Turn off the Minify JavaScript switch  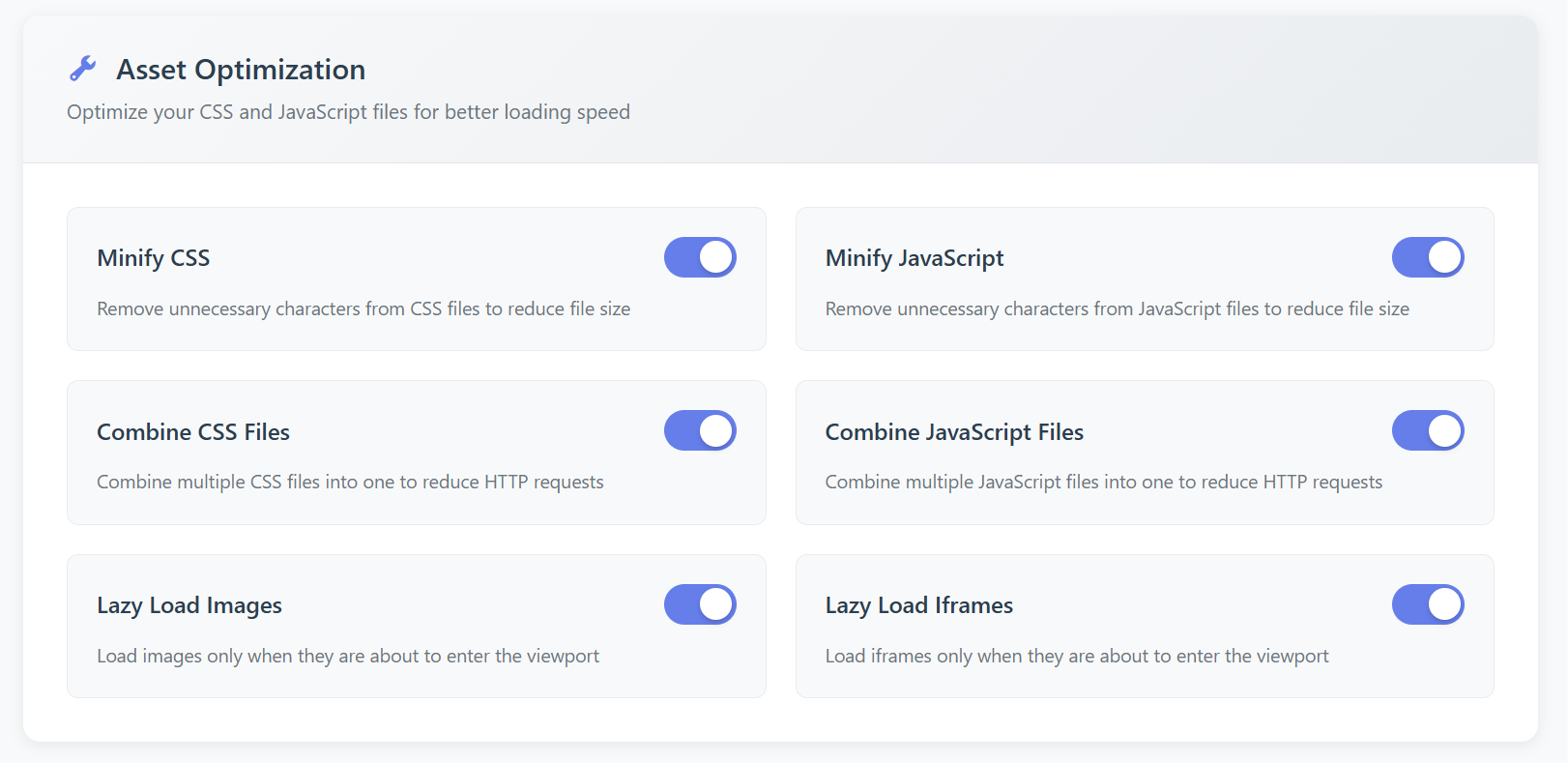click(x=1428, y=257)
